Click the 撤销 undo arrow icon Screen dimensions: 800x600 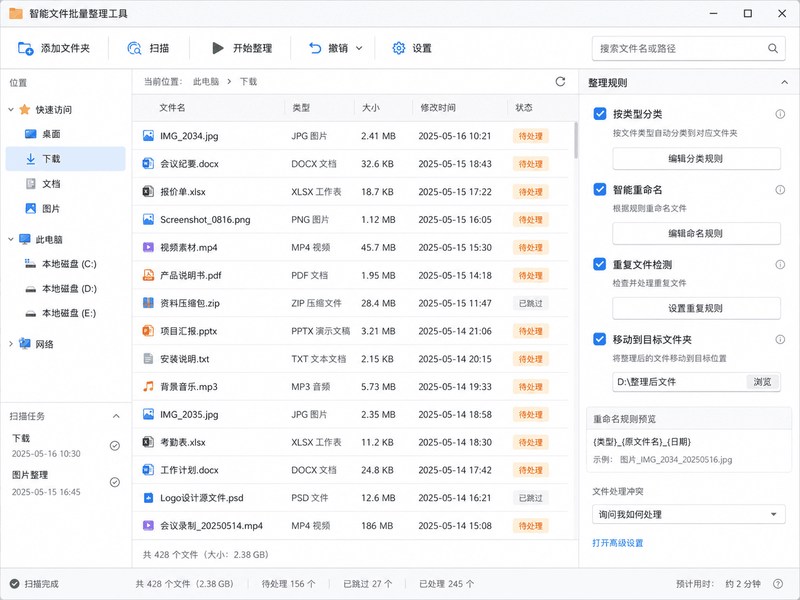[315, 48]
